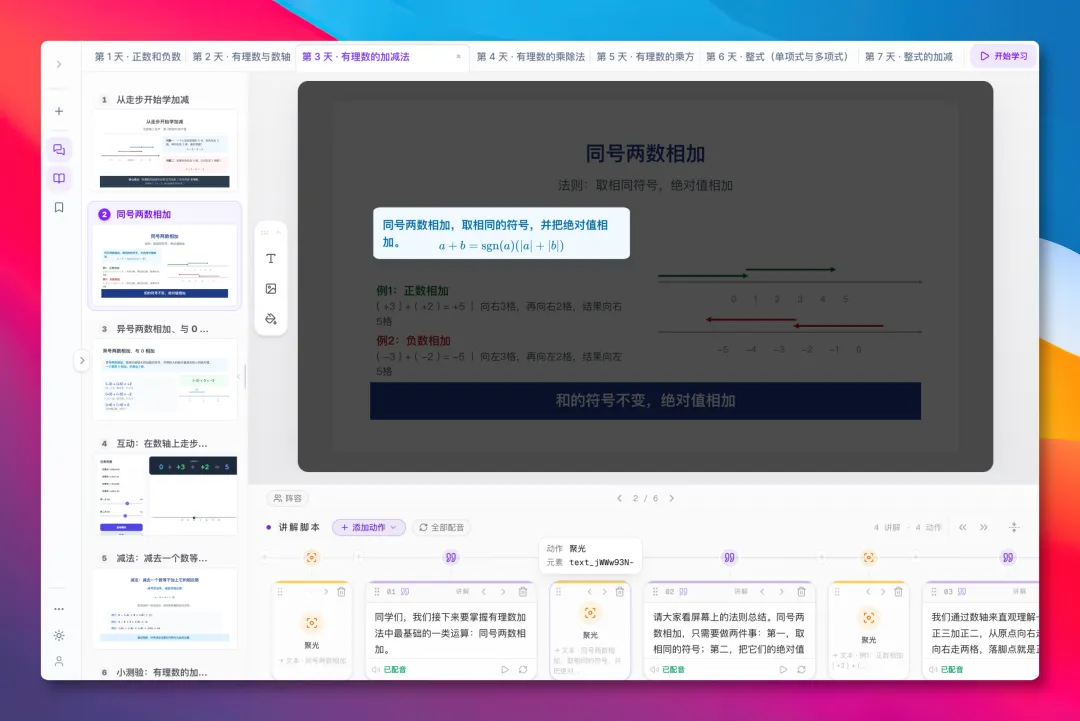
Task: Click the 全部配音 button
Action: click(x=441, y=527)
